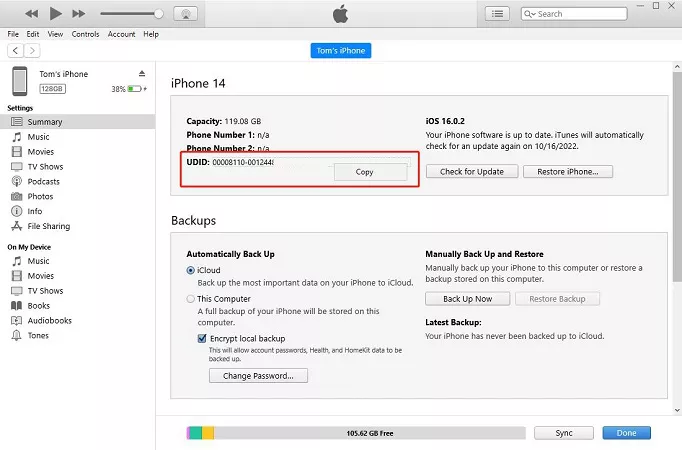Click the fast-forward button
This screenshot has height=450, width=682.
[x=79, y=14]
